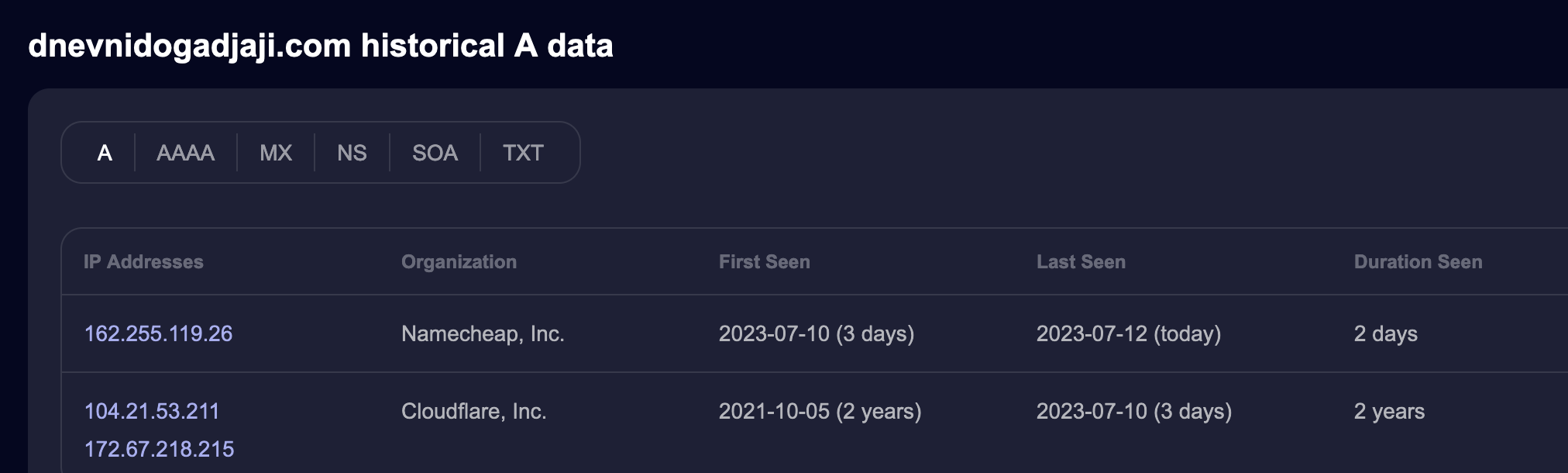1568x473 pixels.
Task: Click the dnevnidogadjaji.com historical A data heading
Action: click(321, 46)
